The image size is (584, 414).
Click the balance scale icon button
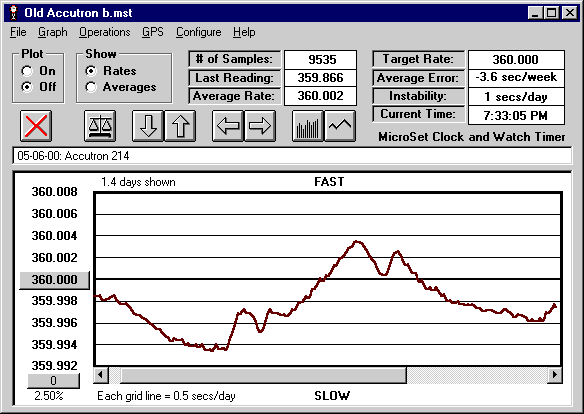click(99, 126)
